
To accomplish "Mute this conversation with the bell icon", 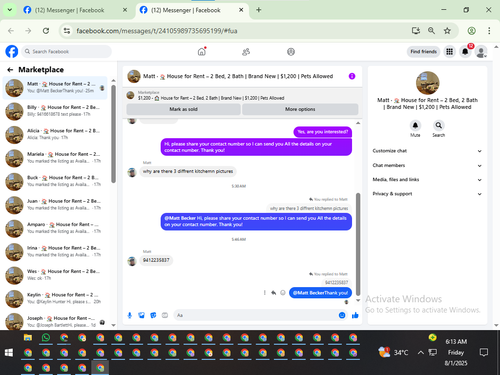I will pyautogui.click(x=415, y=125).
